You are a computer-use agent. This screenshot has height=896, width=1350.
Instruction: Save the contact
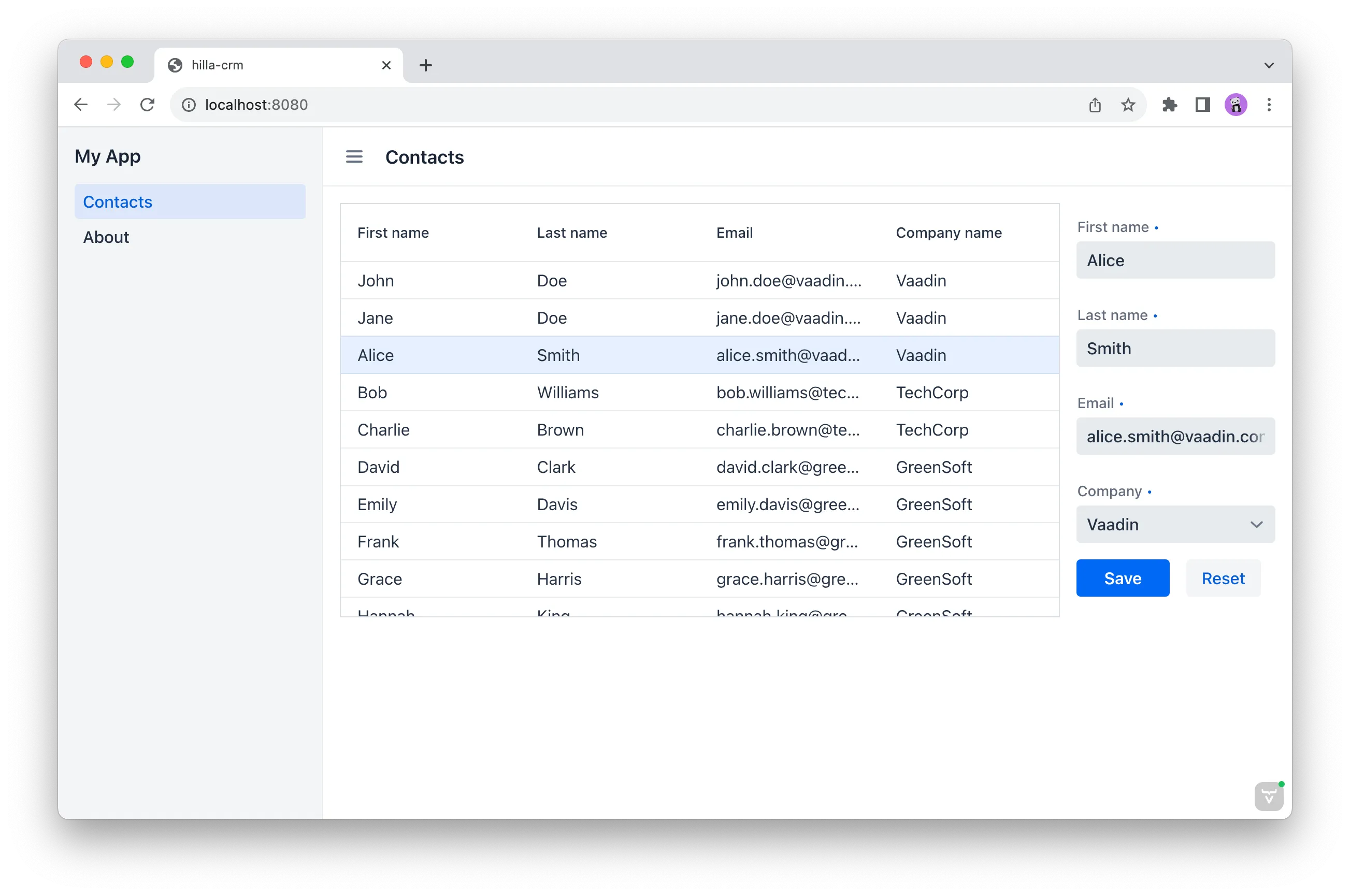pos(1122,577)
